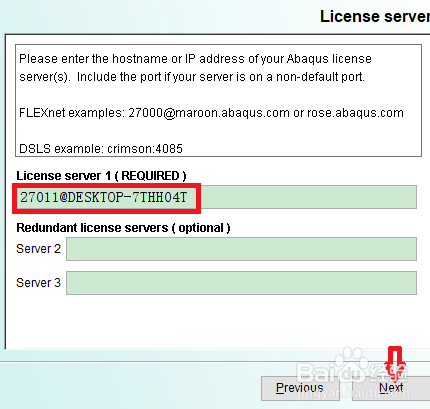This screenshot has height=409, width=430.
Task: Select the DSLS example crimson:4085 line
Action: pos(101,148)
